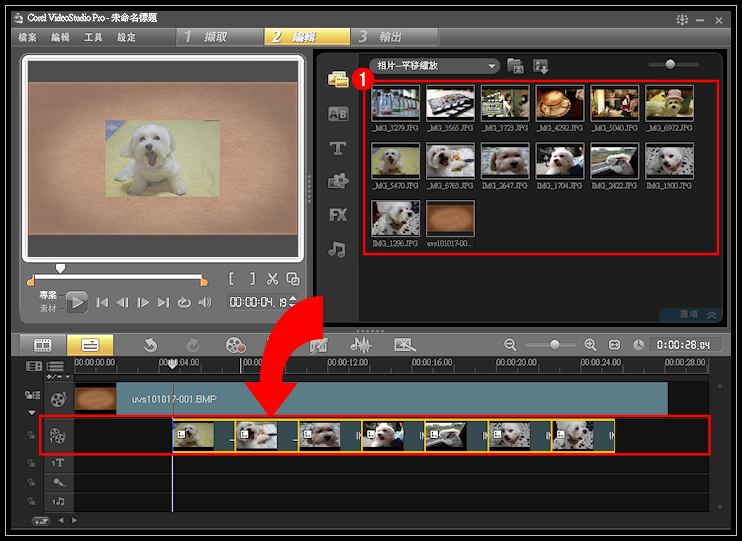This screenshot has height=541, width=742.
Task: Open the 工具 menu
Action: [x=93, y=37]
